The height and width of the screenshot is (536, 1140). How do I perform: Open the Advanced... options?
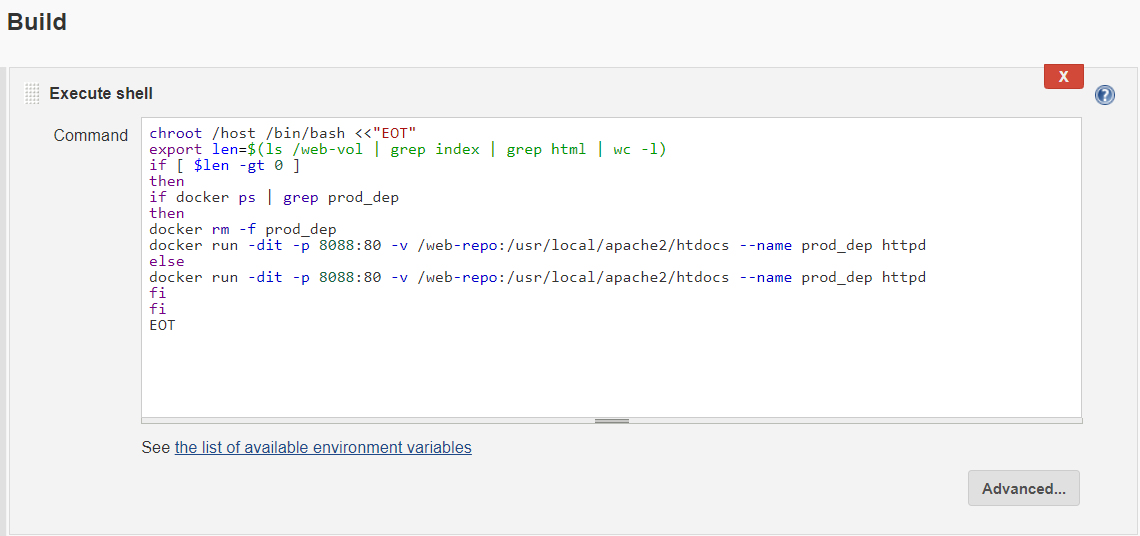point(1024,488)
